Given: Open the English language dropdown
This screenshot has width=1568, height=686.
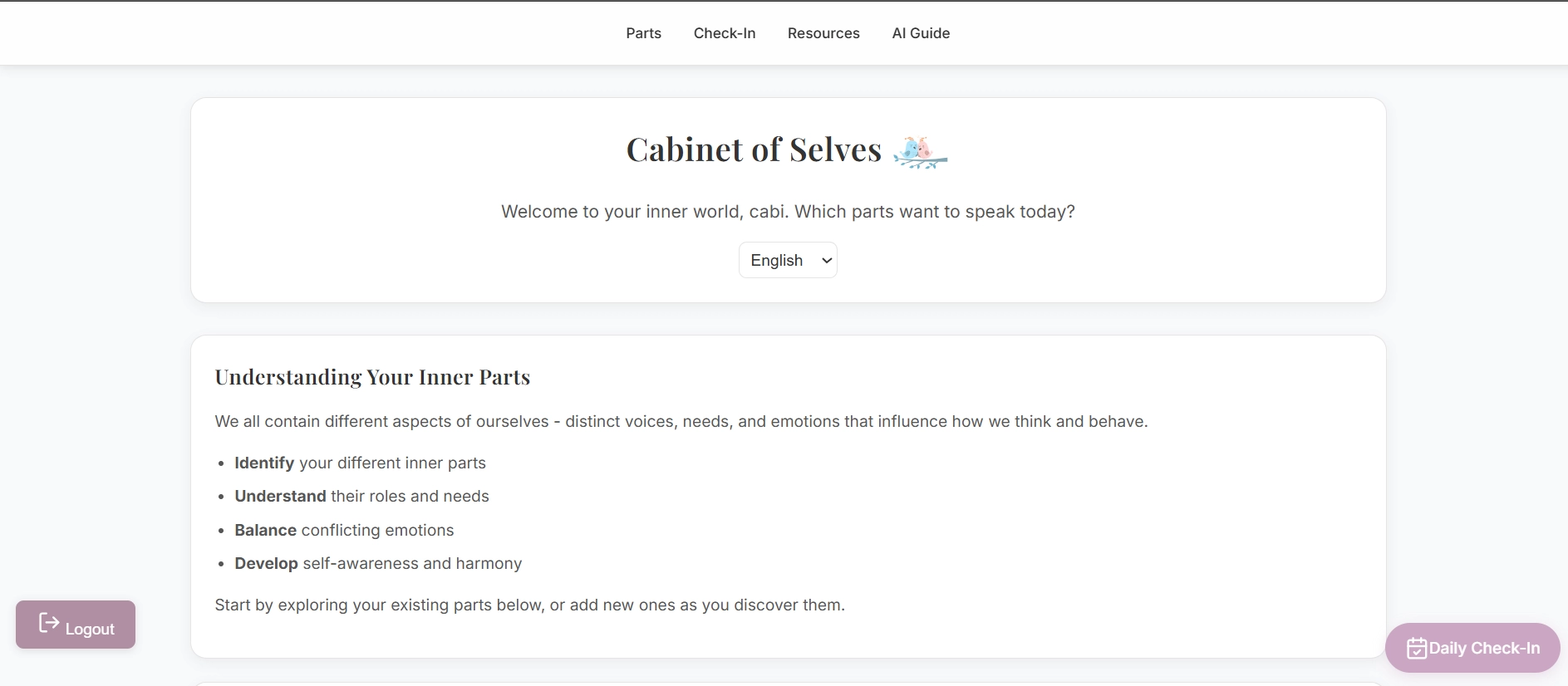Looking at the screenshot, I should [786, 260].
